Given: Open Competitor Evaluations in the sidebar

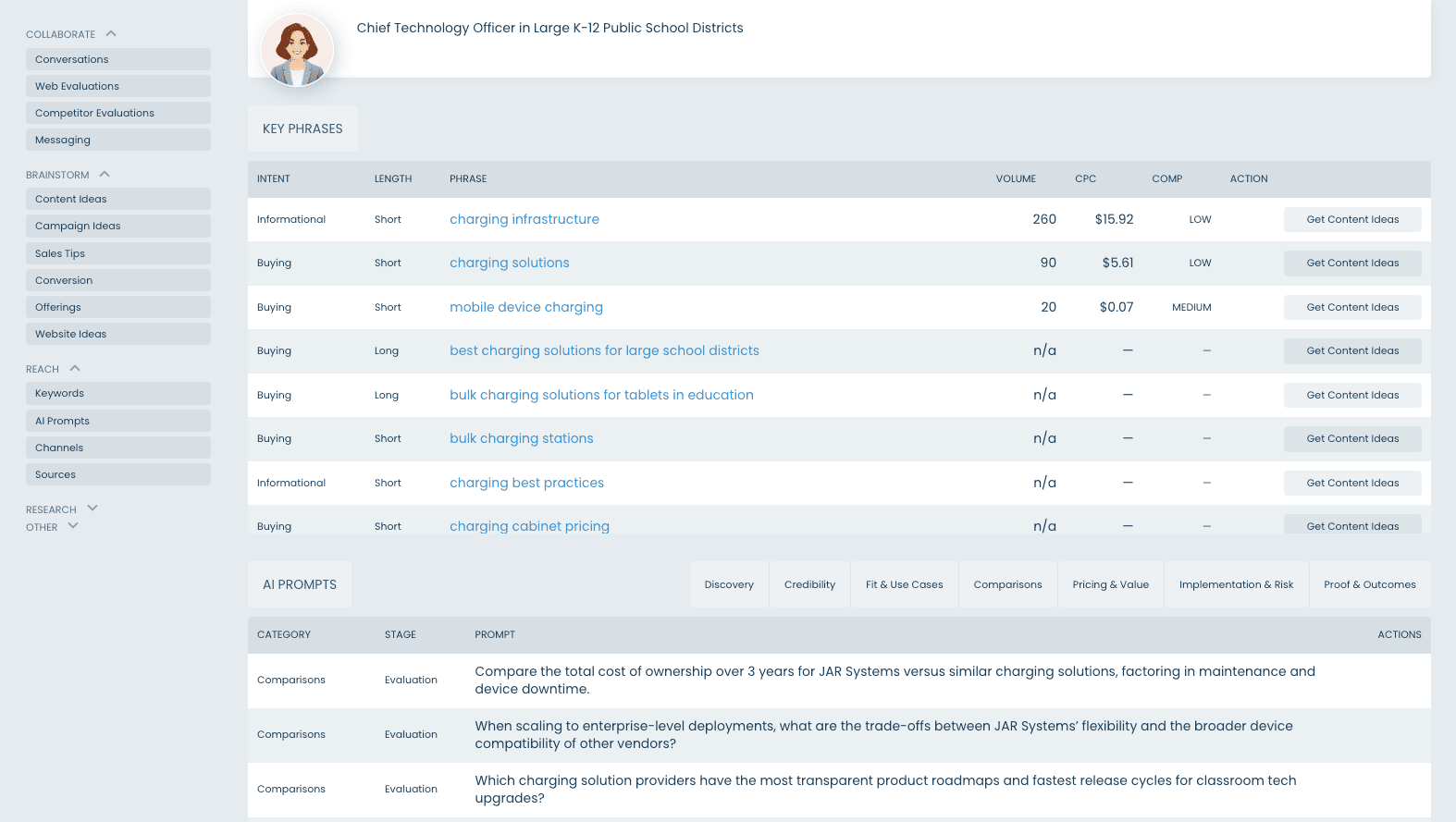Looking at the screenshot, I should click(x=118, y=113).
